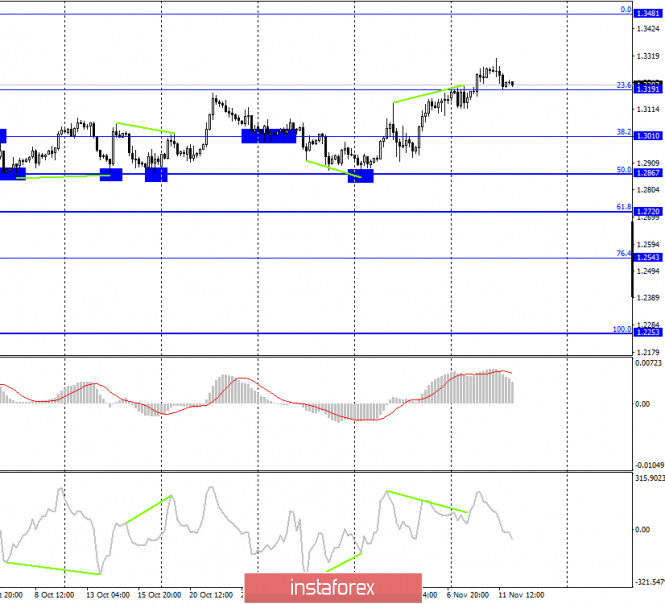Select the 38.2 Fibonacci level label
Screen dimensions: 665x604
click(623, 132)
